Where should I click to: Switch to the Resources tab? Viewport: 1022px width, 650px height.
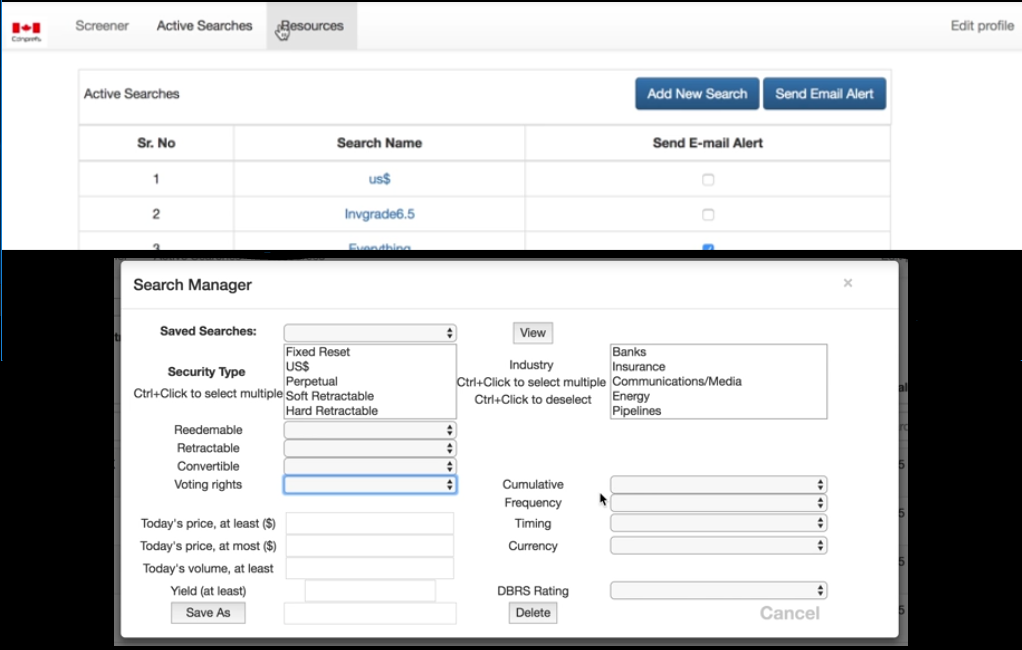coord(312,26)
